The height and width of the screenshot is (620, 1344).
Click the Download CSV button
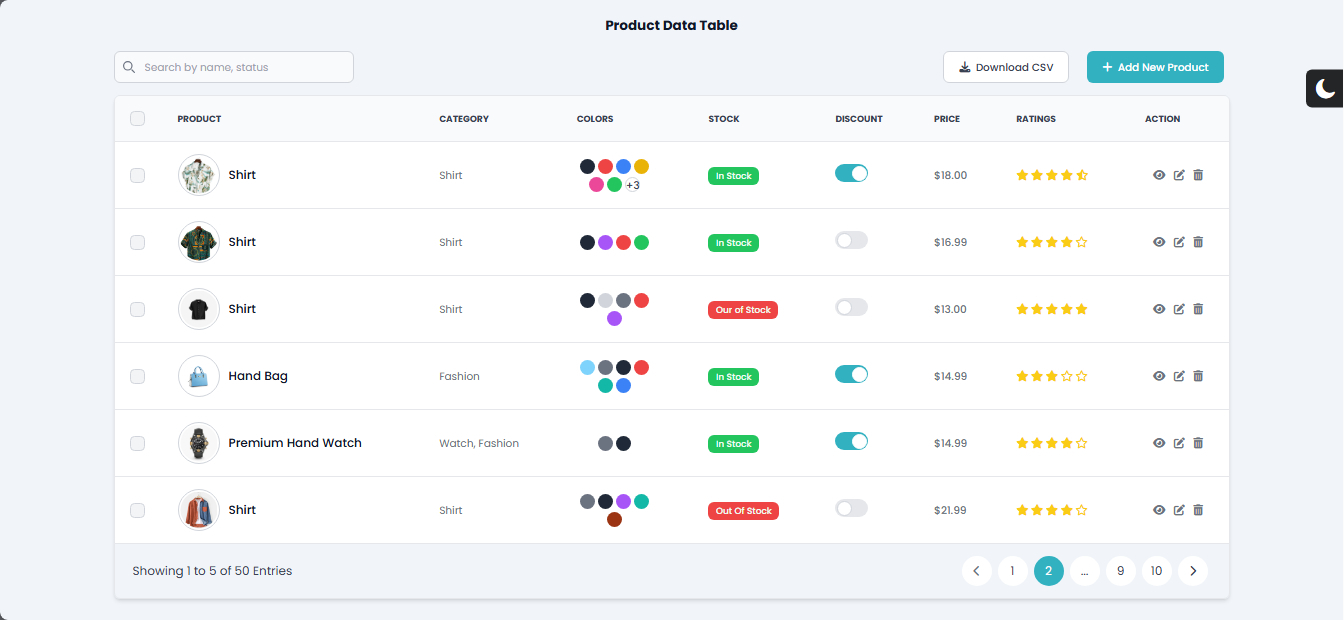(1005, 67)
